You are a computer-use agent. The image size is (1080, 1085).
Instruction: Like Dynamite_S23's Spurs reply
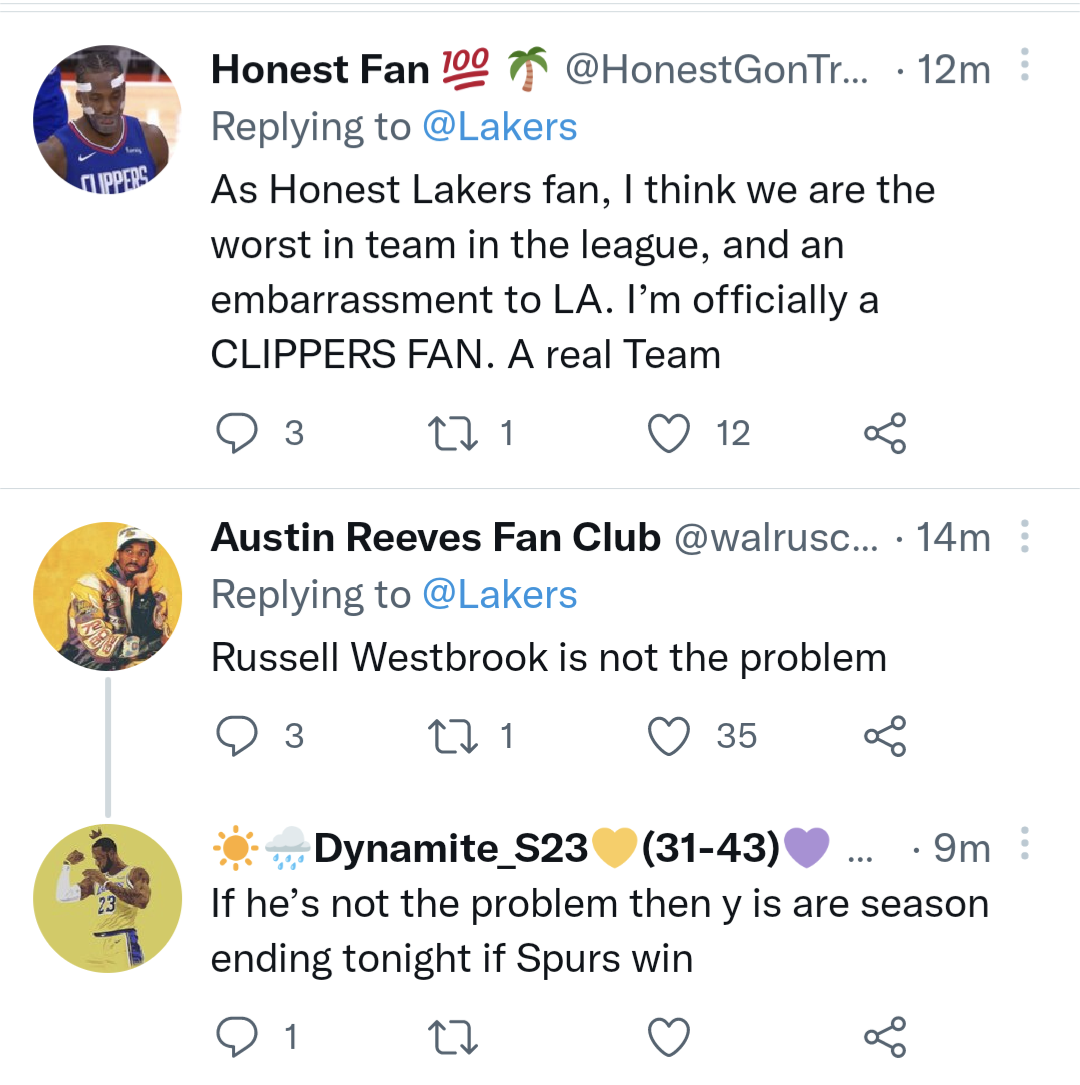tap(670, 1036)
